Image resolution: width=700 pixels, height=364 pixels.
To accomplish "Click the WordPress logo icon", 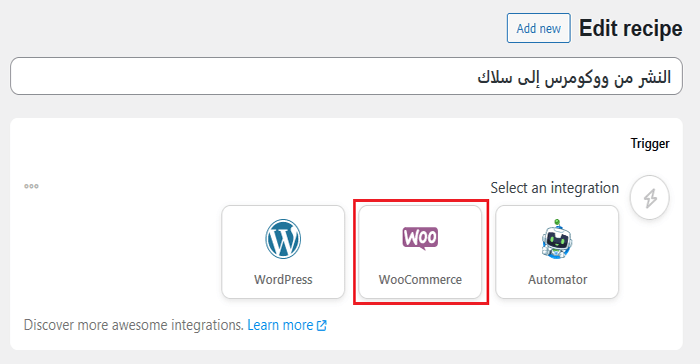I will pyautogui.click(x=283, y=239).
